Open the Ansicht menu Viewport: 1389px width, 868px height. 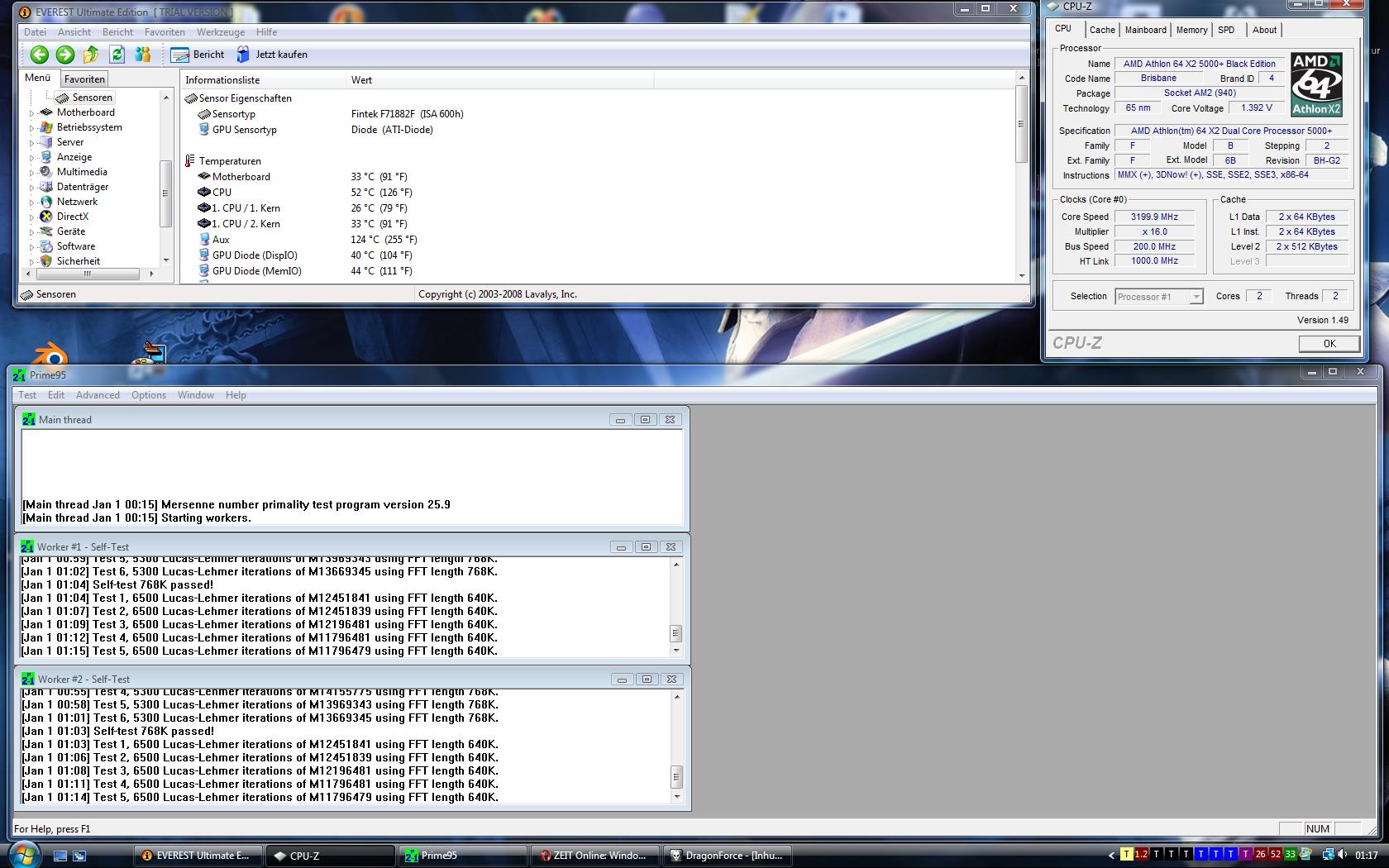(74, 32)
